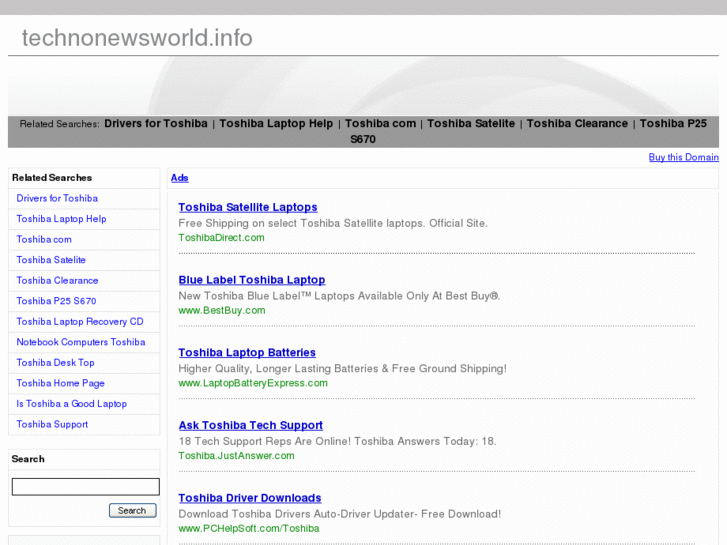
Task: Open 'Toshiba Driver Downloads' ad title
Action: 249,498
